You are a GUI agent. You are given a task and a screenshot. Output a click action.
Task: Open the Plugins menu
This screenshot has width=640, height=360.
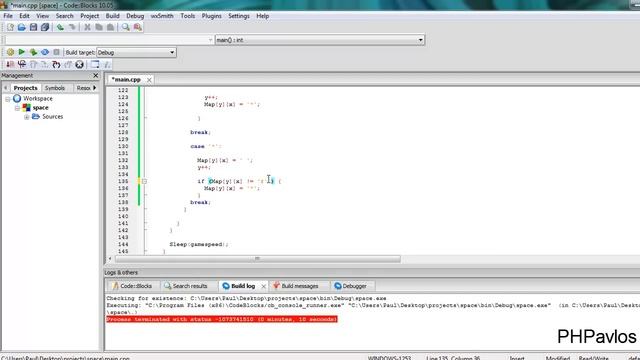pos(211,16)
